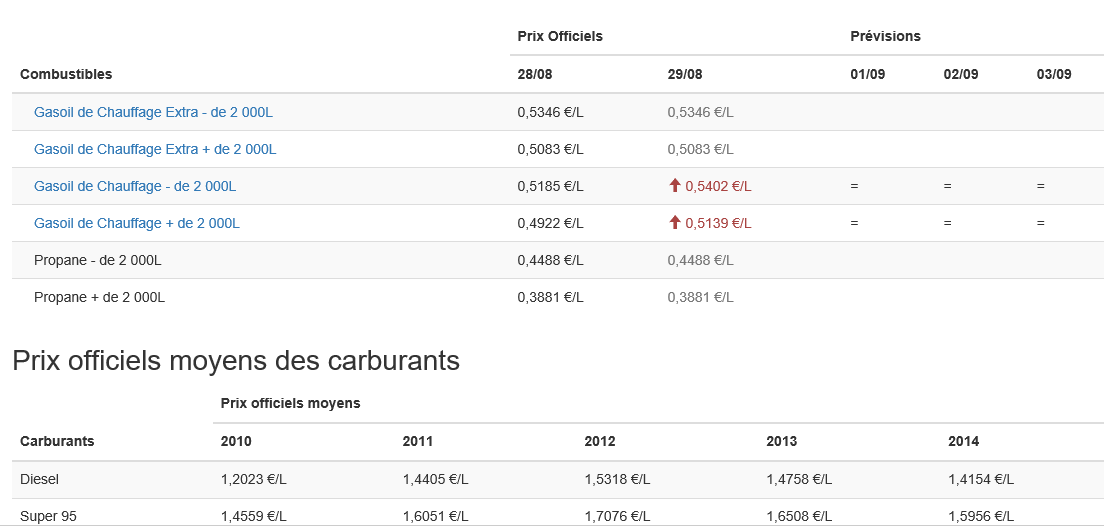1104x532 pixels.
Task: Click the 01/09 forecast column header
Action: tap(867, 74)
